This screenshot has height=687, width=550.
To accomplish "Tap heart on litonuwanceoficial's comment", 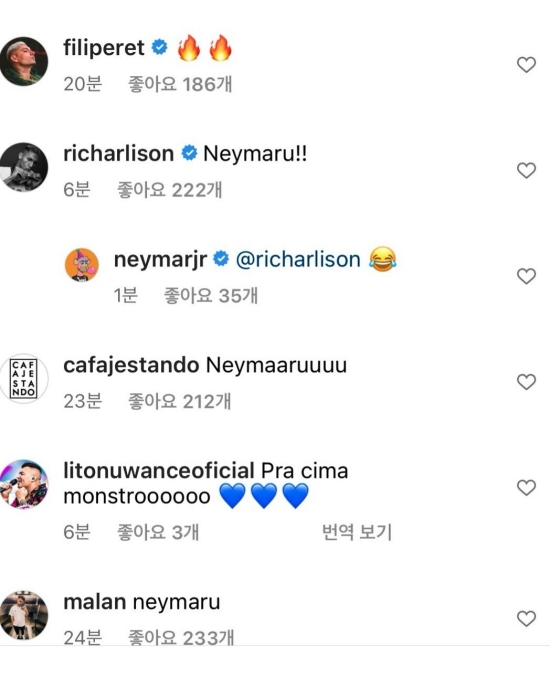I will pos(526,488).
